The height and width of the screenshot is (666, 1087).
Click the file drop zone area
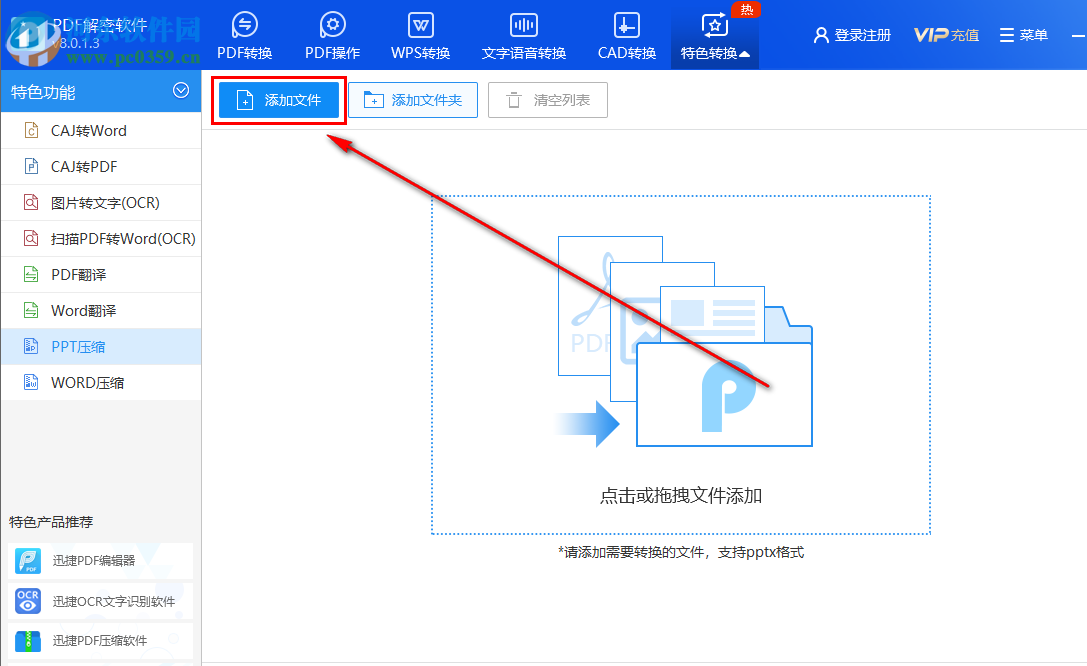680,365
